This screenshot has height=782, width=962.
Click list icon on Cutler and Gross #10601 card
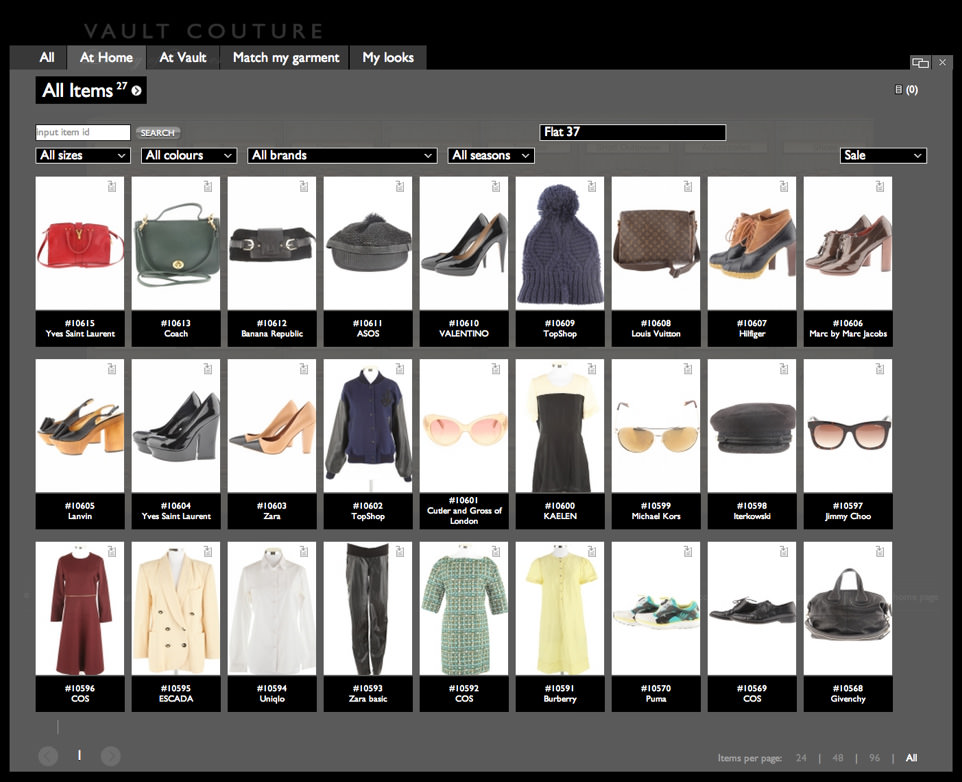point(496,369)
